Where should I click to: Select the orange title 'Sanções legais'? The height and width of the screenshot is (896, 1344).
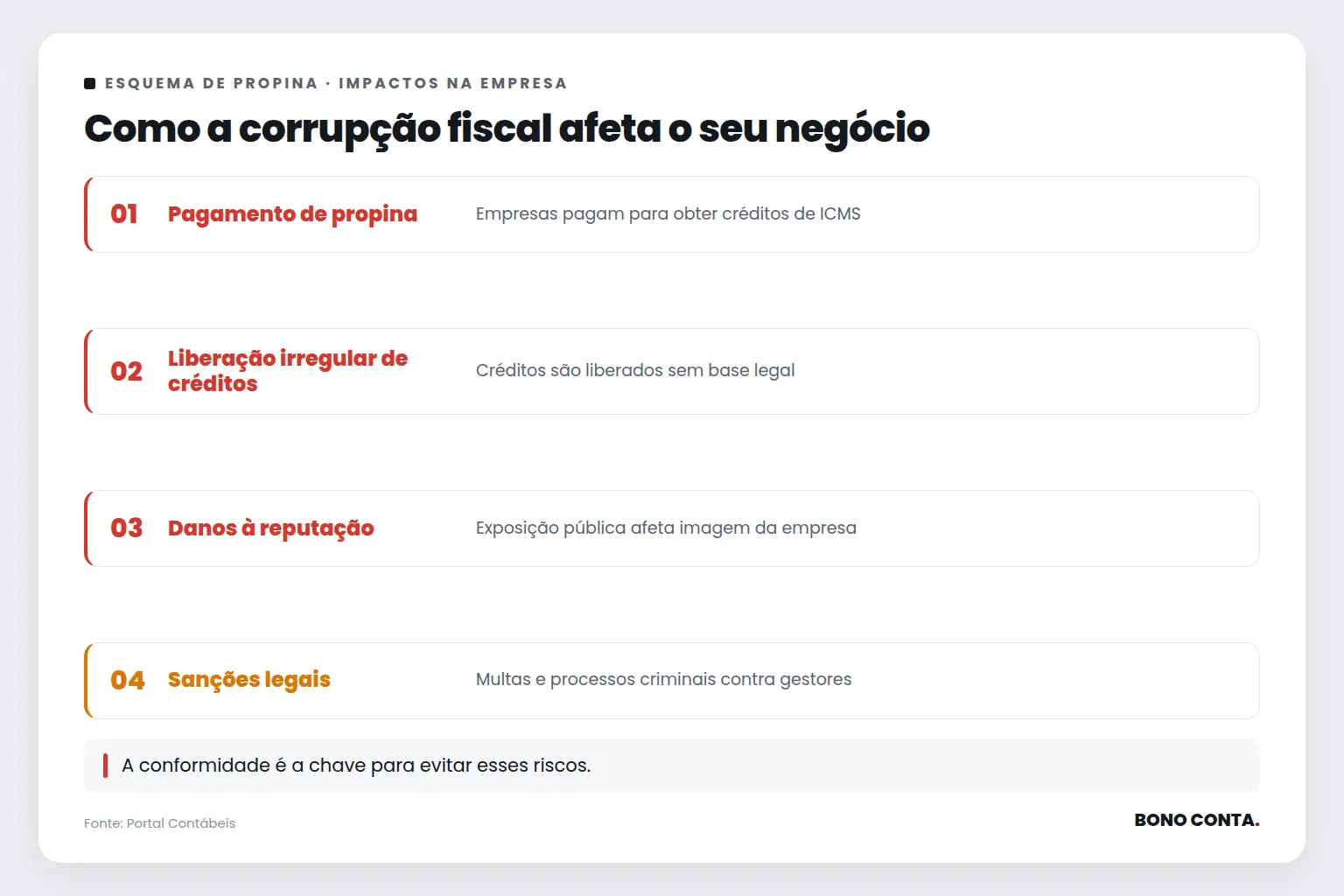tap(249, 680)
